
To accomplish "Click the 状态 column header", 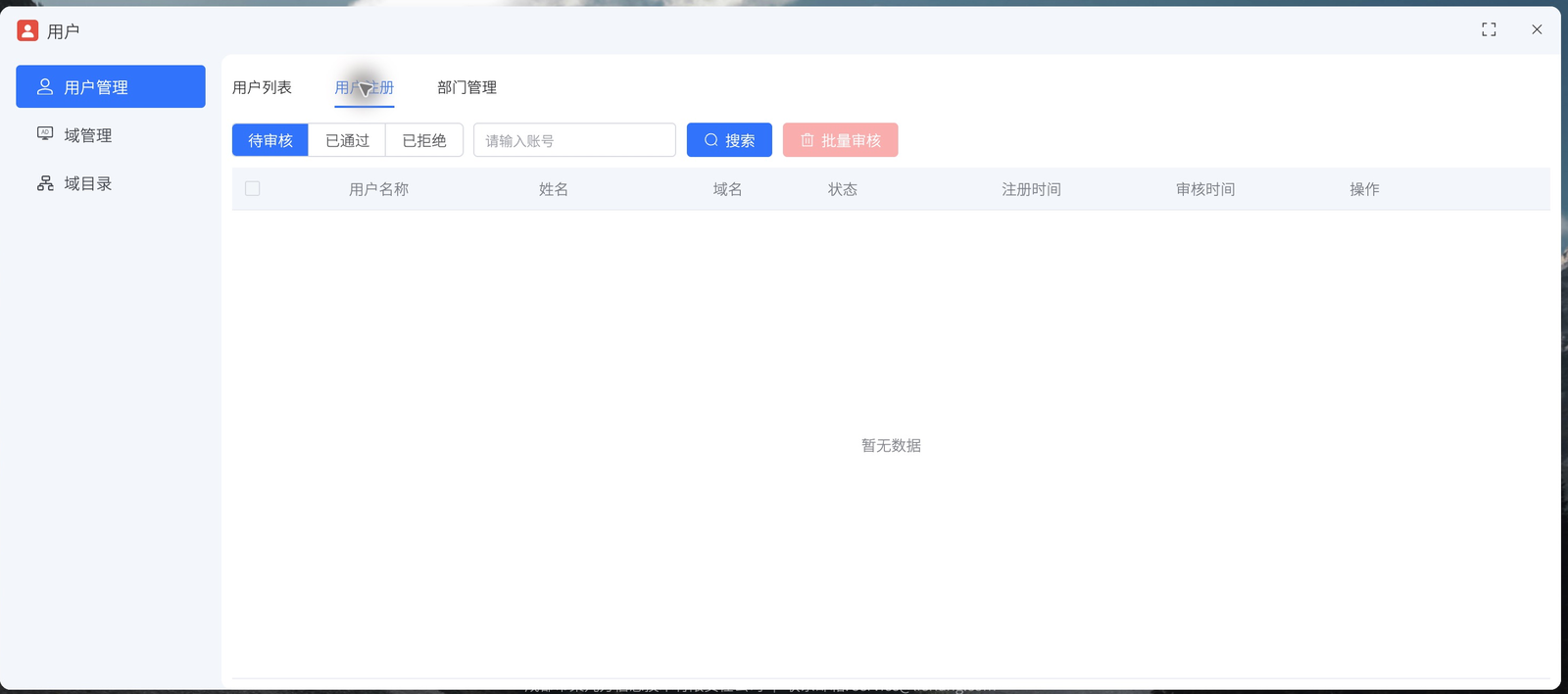I will (843, 189).
